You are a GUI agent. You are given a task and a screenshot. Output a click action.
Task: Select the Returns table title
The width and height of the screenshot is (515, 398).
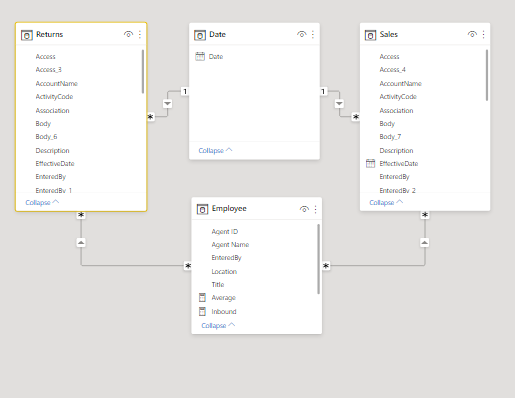click(x=49, y=34)
